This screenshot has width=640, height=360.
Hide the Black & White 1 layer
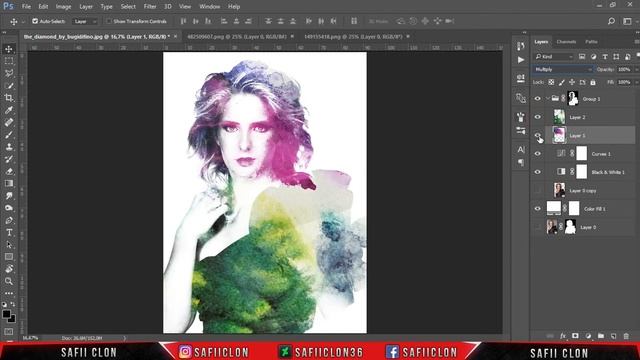[538, 172]
